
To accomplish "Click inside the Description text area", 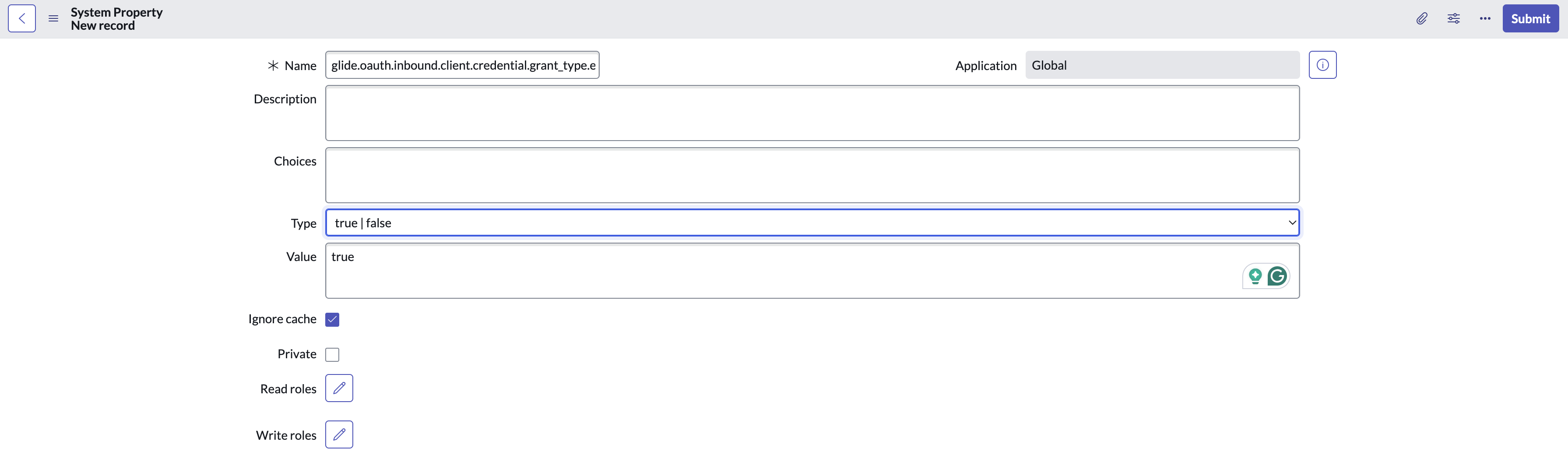I will click(x=812, y=113).
